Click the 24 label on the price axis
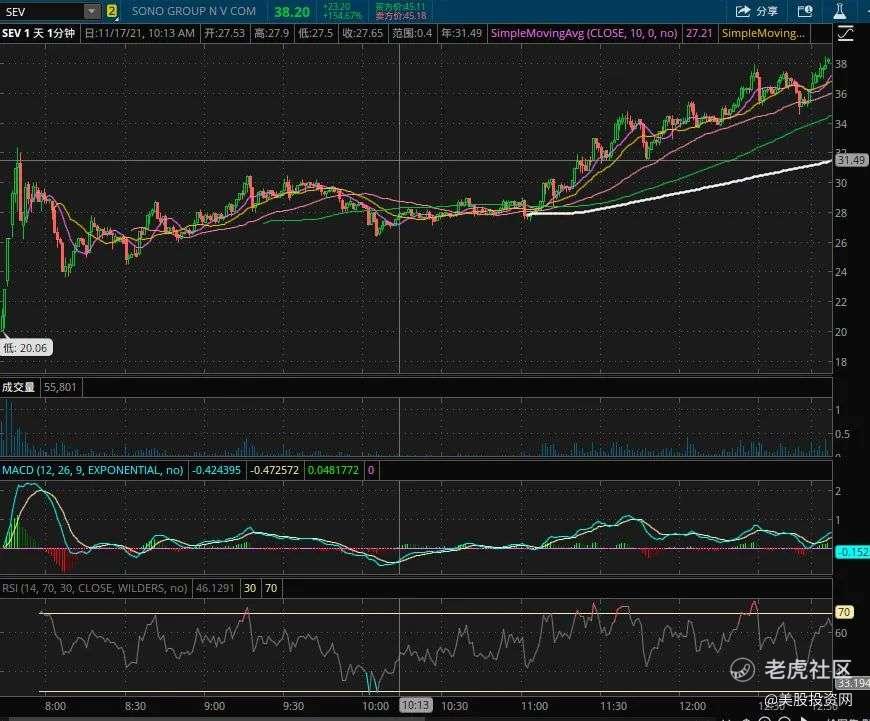The height and width of the screenshot is (721, 870). click(842, 272)
